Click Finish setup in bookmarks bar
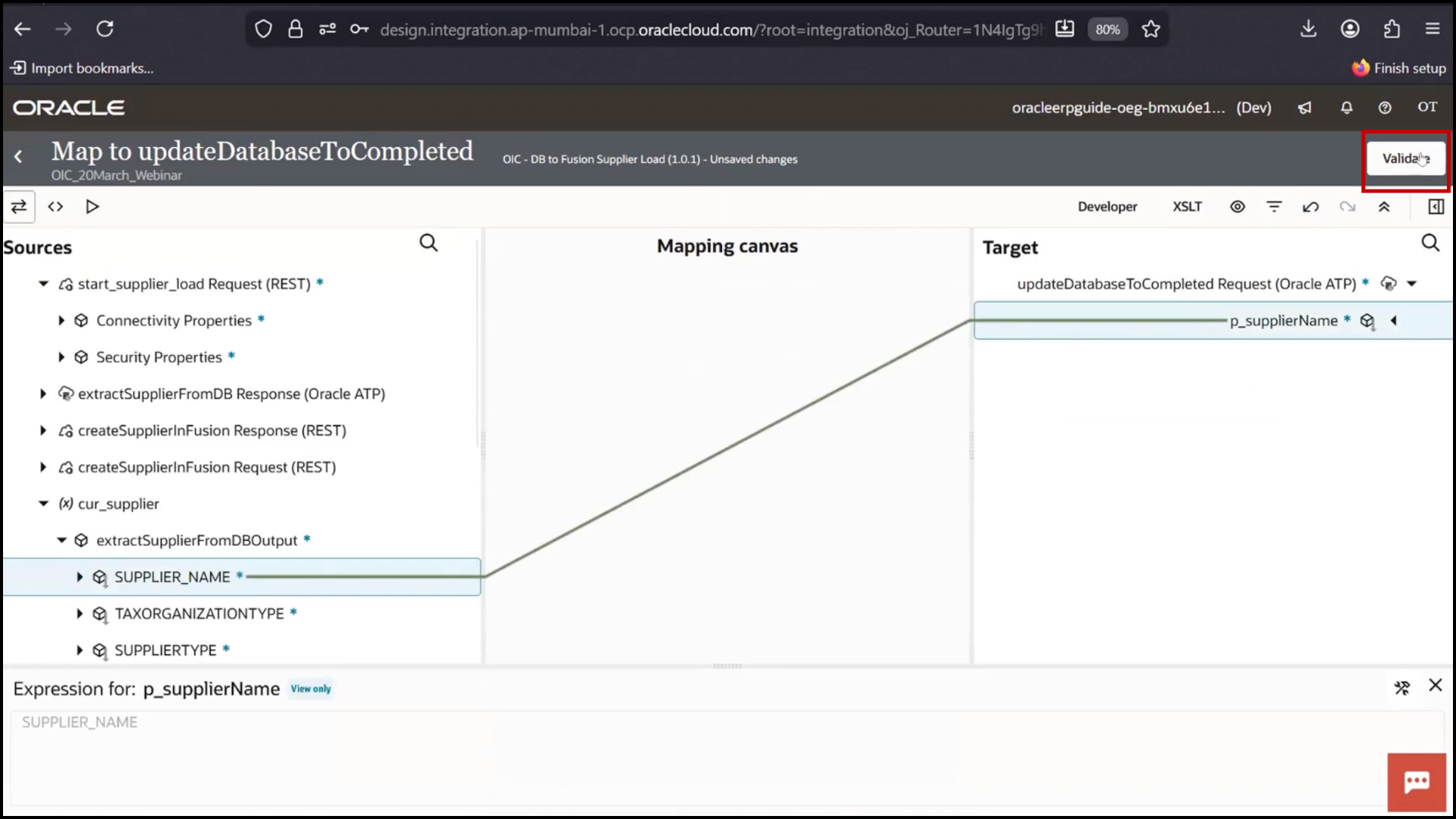 click(x=1398, y=68)
